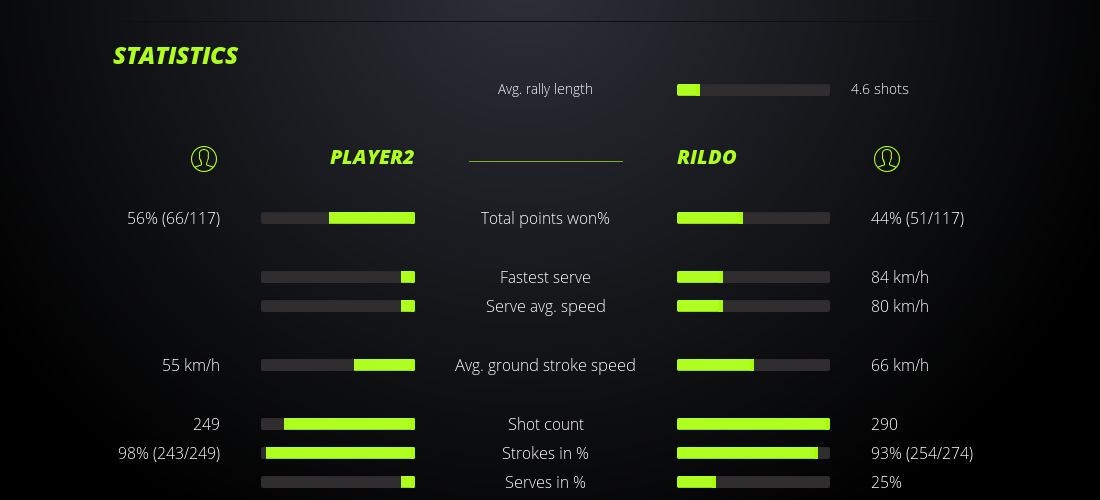Screen dimensions: 1100x500
Task: Click RILDO's 84 km/h fastest serve value
Action: click(x=899, y=277)
